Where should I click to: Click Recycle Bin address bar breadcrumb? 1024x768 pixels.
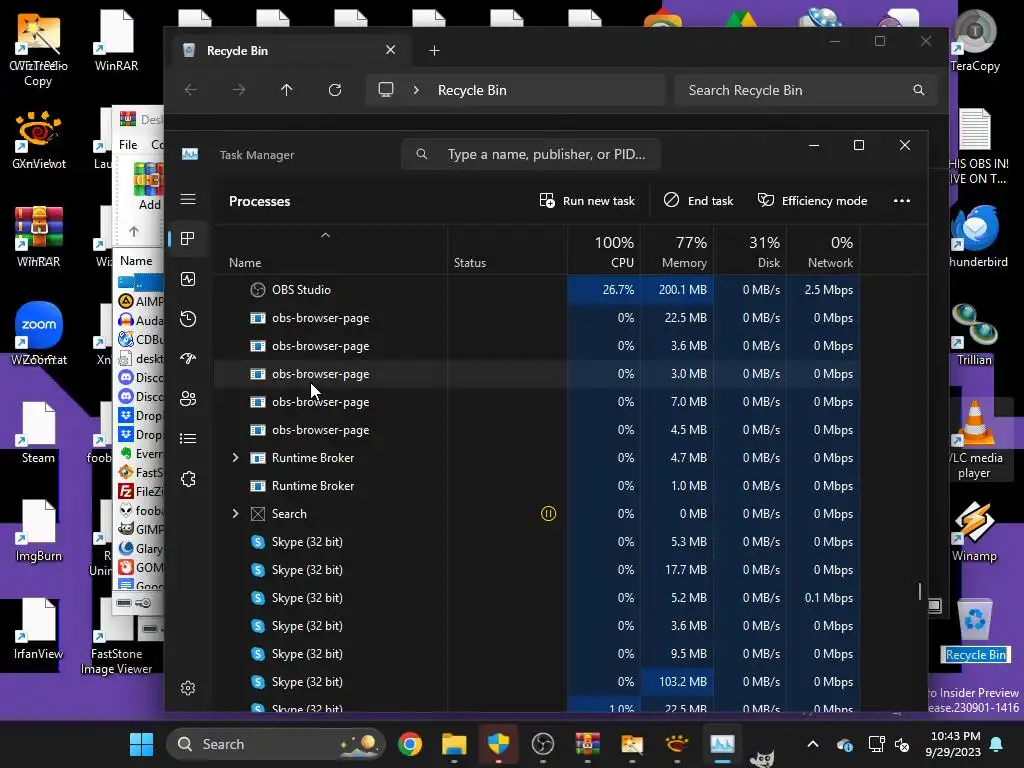coord(472,90)
